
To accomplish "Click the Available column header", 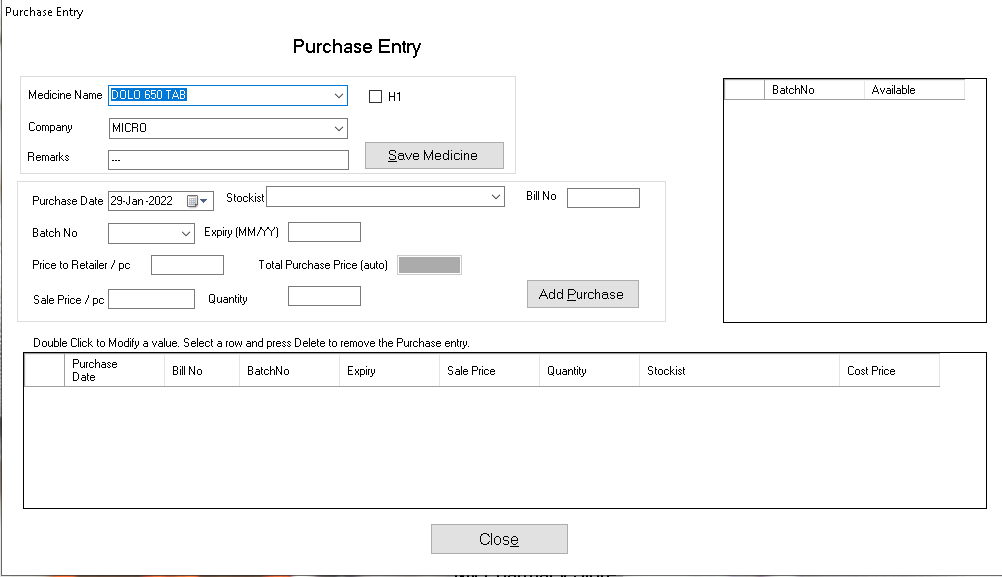I will point(913,90).
